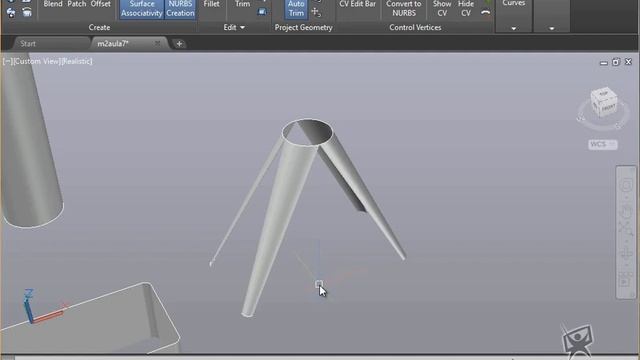Expand the collapsed panel right of Curves
Image resolution: width=640 pixels, height=360 pixels.
pyautogui.click(x=551, y=28)
